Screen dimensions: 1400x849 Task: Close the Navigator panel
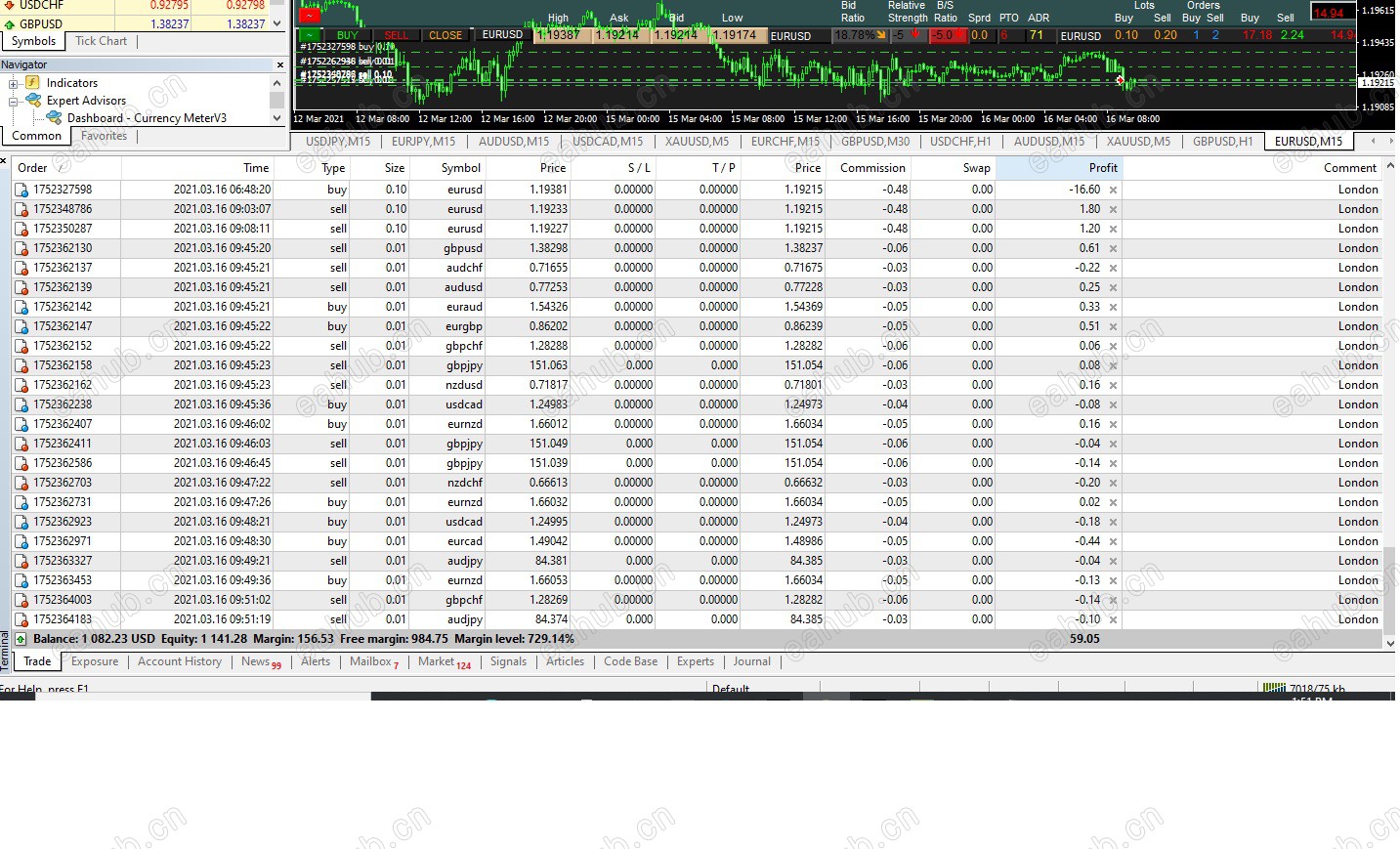click(x=279, y=65)
